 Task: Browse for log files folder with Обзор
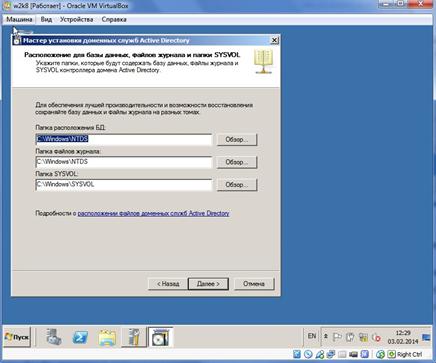237,162
